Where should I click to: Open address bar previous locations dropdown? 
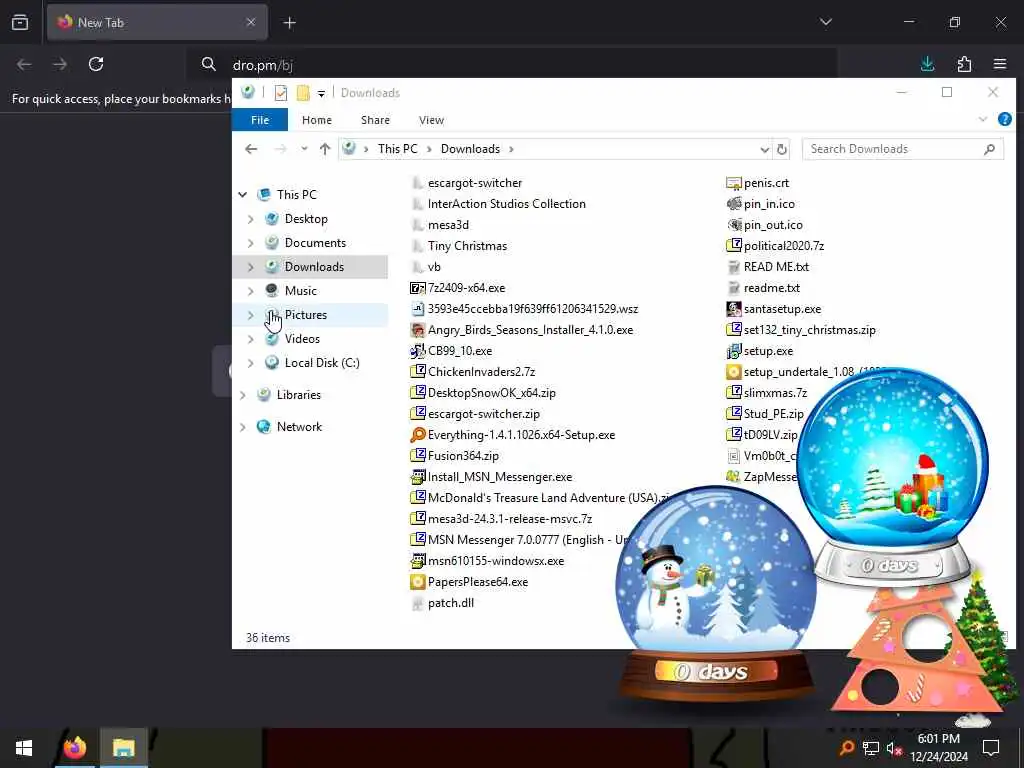(764, 150)
